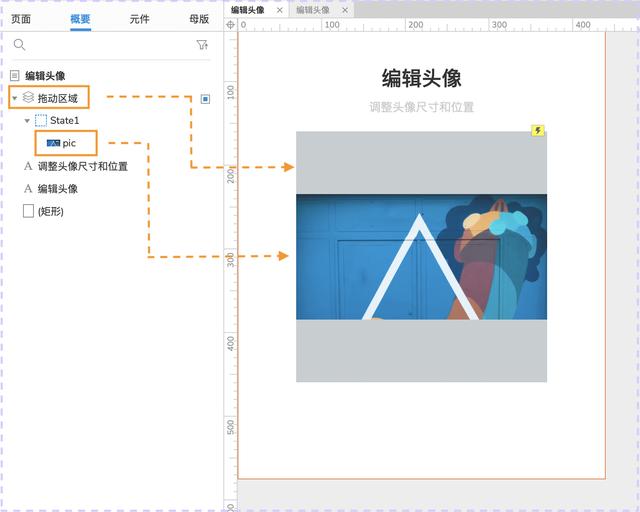Image resolution: width=640 pixels, height=512 pixels.
Task: Open the 母版 tab
Action: (199, 19)
